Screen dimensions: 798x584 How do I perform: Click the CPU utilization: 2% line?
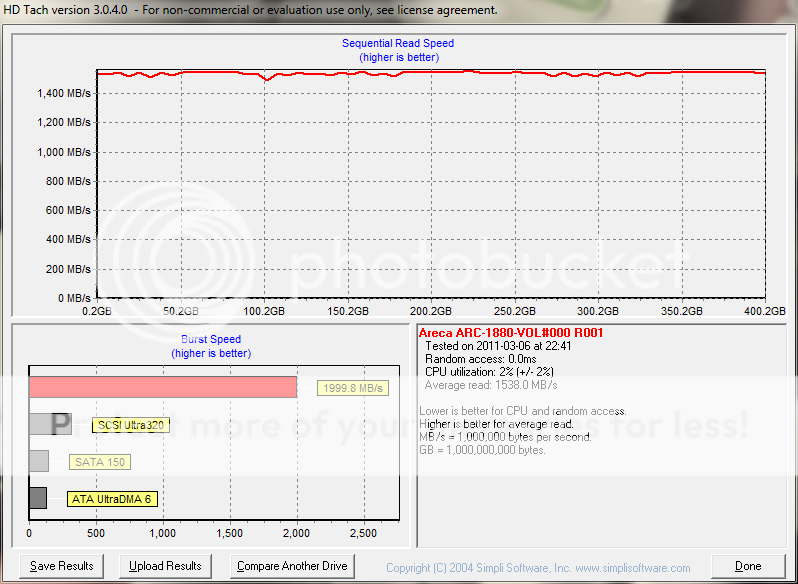tap(489, 372)
